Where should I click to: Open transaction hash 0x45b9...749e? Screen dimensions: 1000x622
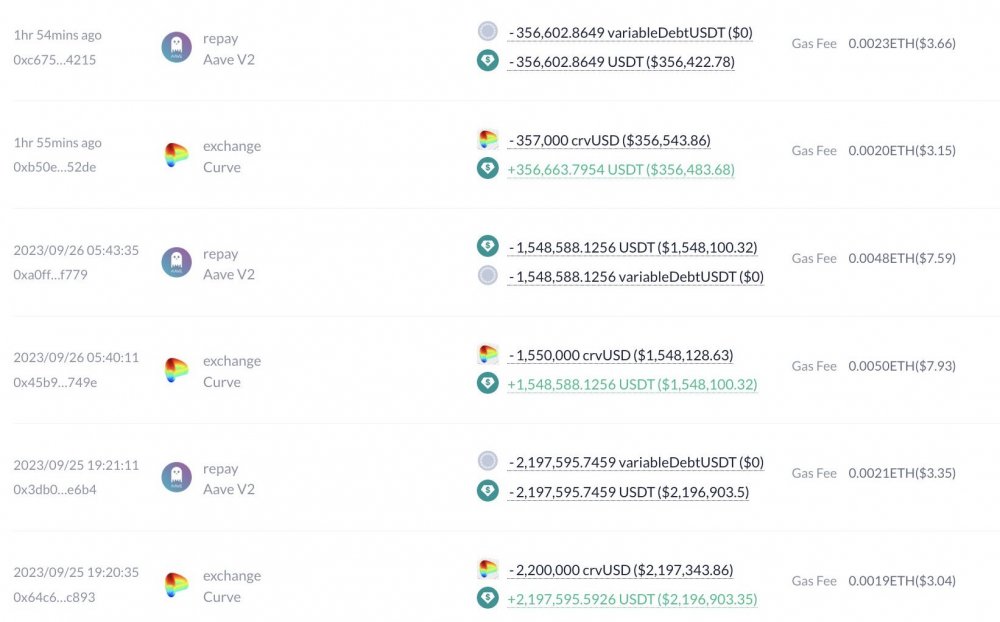(55, 382)
